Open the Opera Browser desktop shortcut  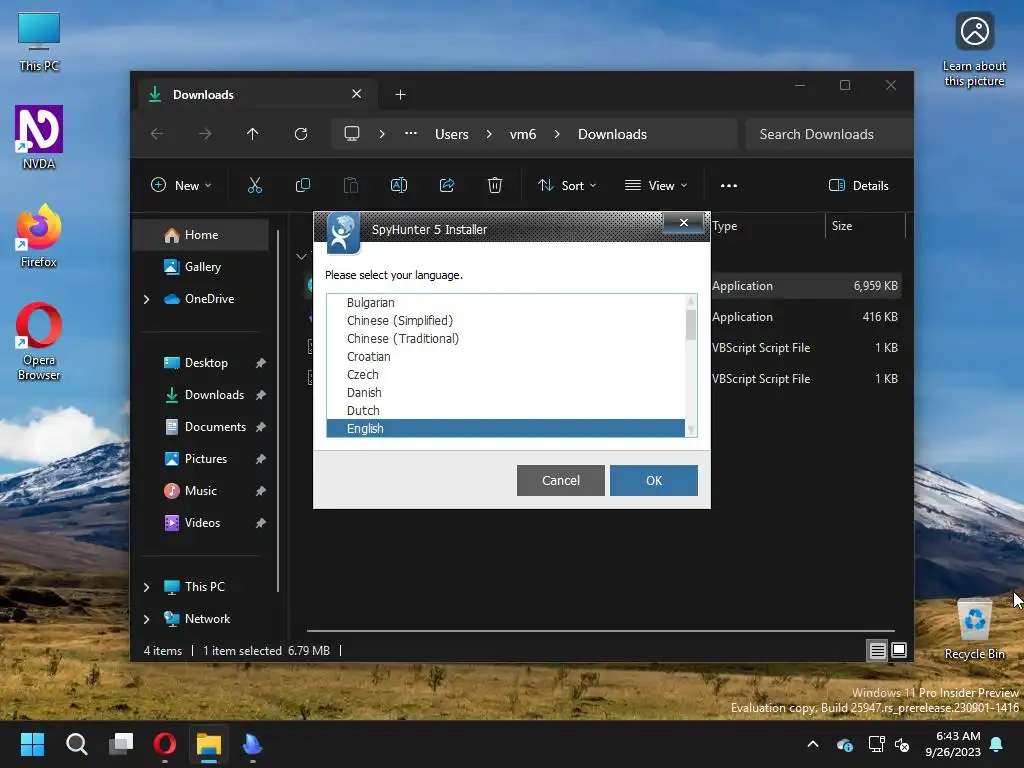coord(39,342)
